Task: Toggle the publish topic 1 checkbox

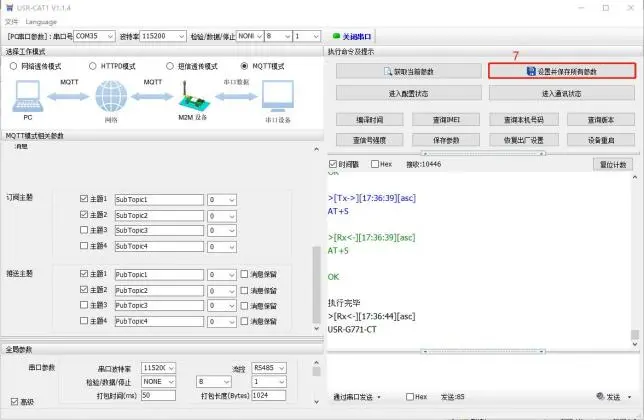Action: pos(84,273)
